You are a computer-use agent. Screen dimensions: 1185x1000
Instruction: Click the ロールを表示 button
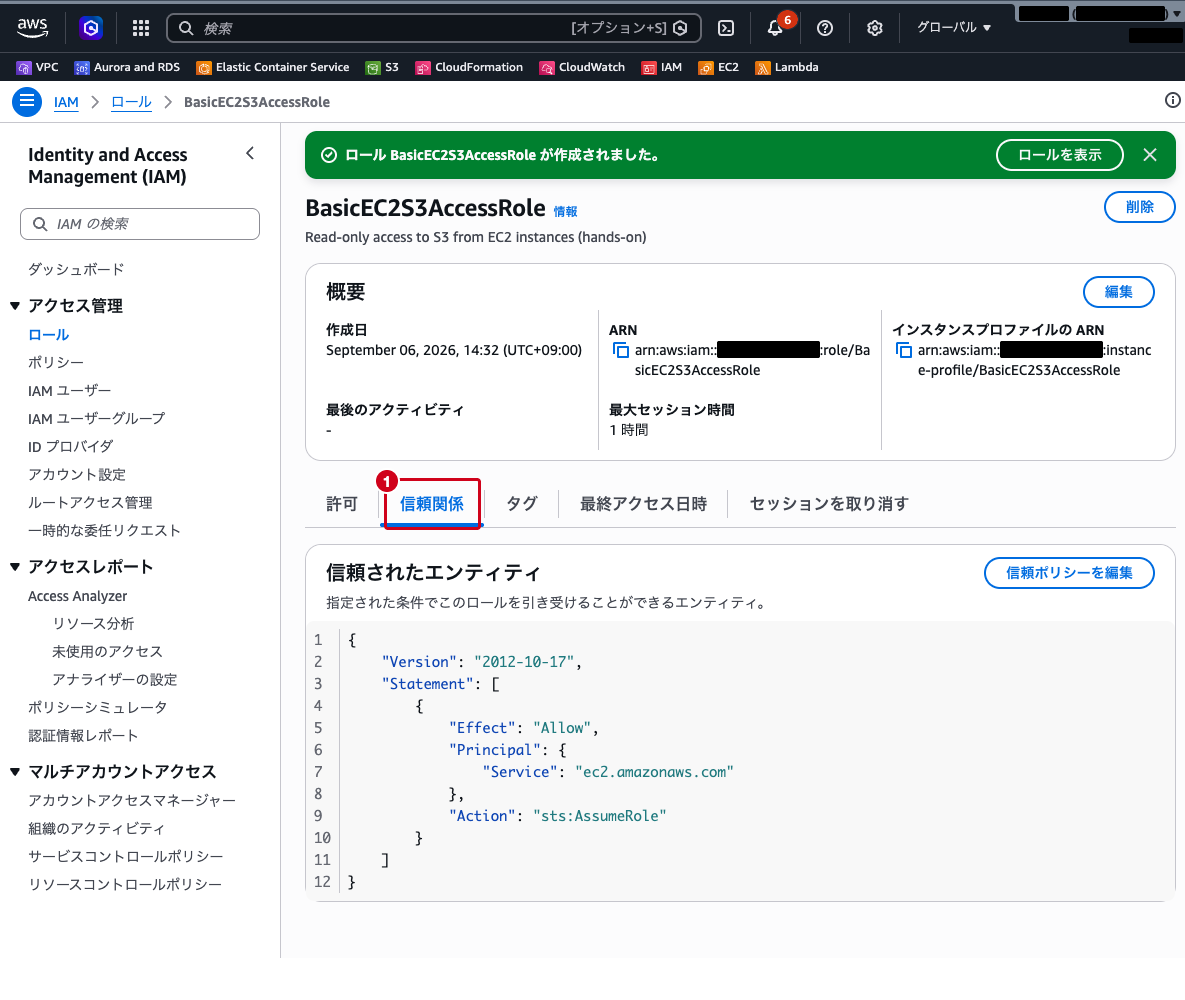pyautogui.click(x=1060, y=155)
